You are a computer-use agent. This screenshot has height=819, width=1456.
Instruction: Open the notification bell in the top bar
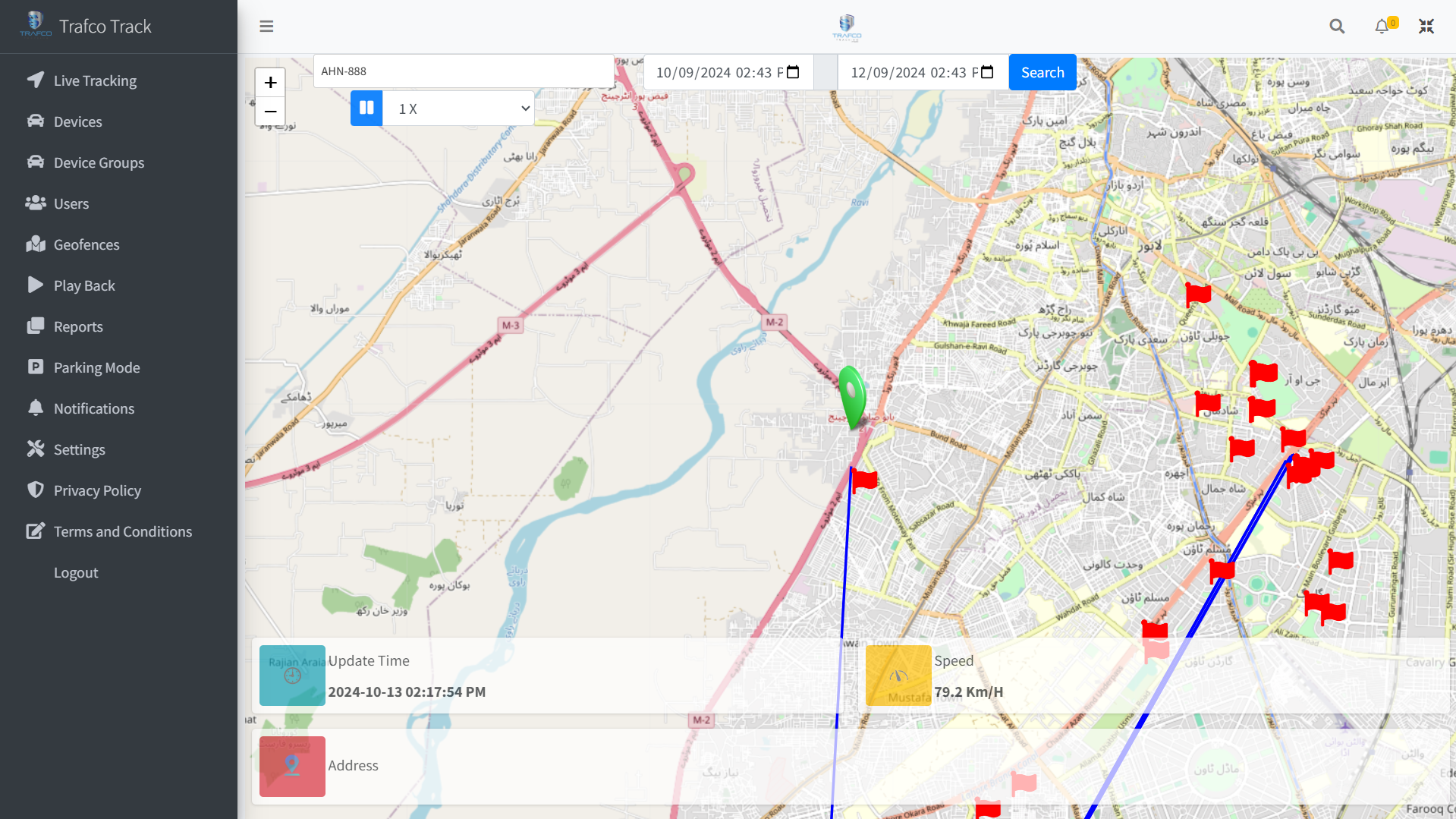tap(1381, 26)
